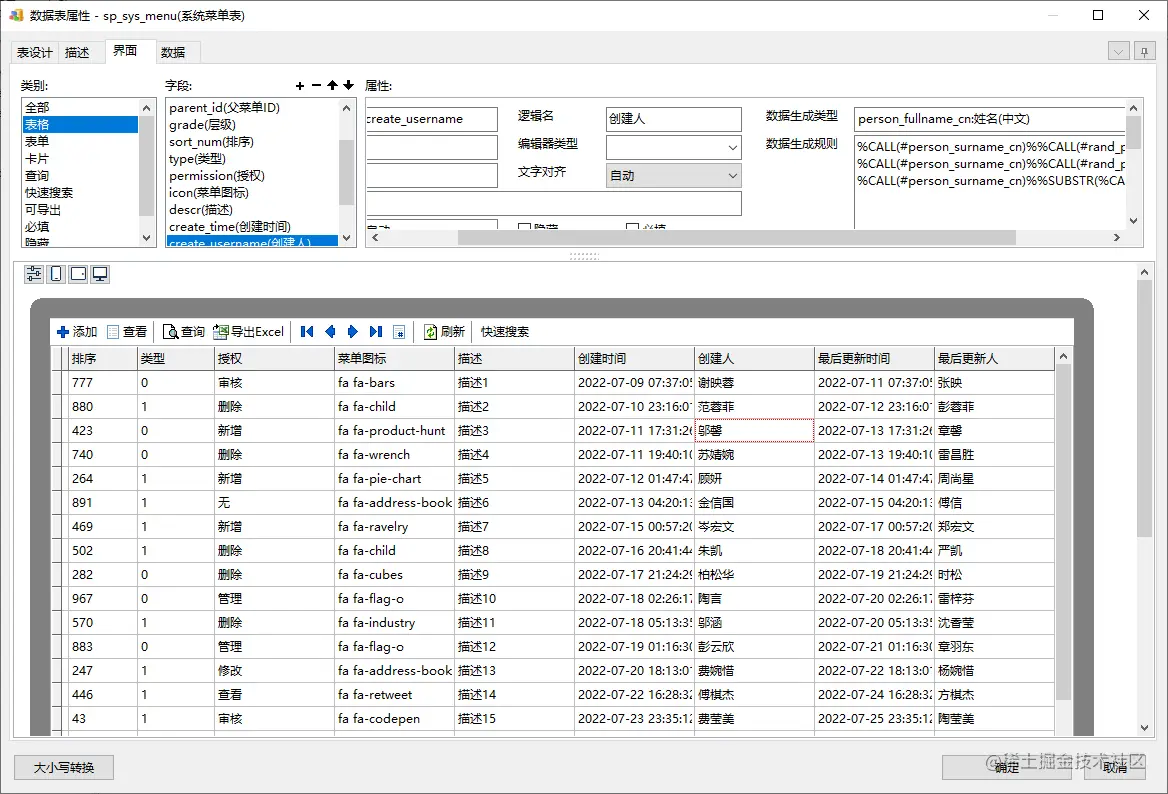The height and width of the screenshot is (794, 1168).
Task: Switch to 表设计 tab
Action: click(x=35, y=52)
